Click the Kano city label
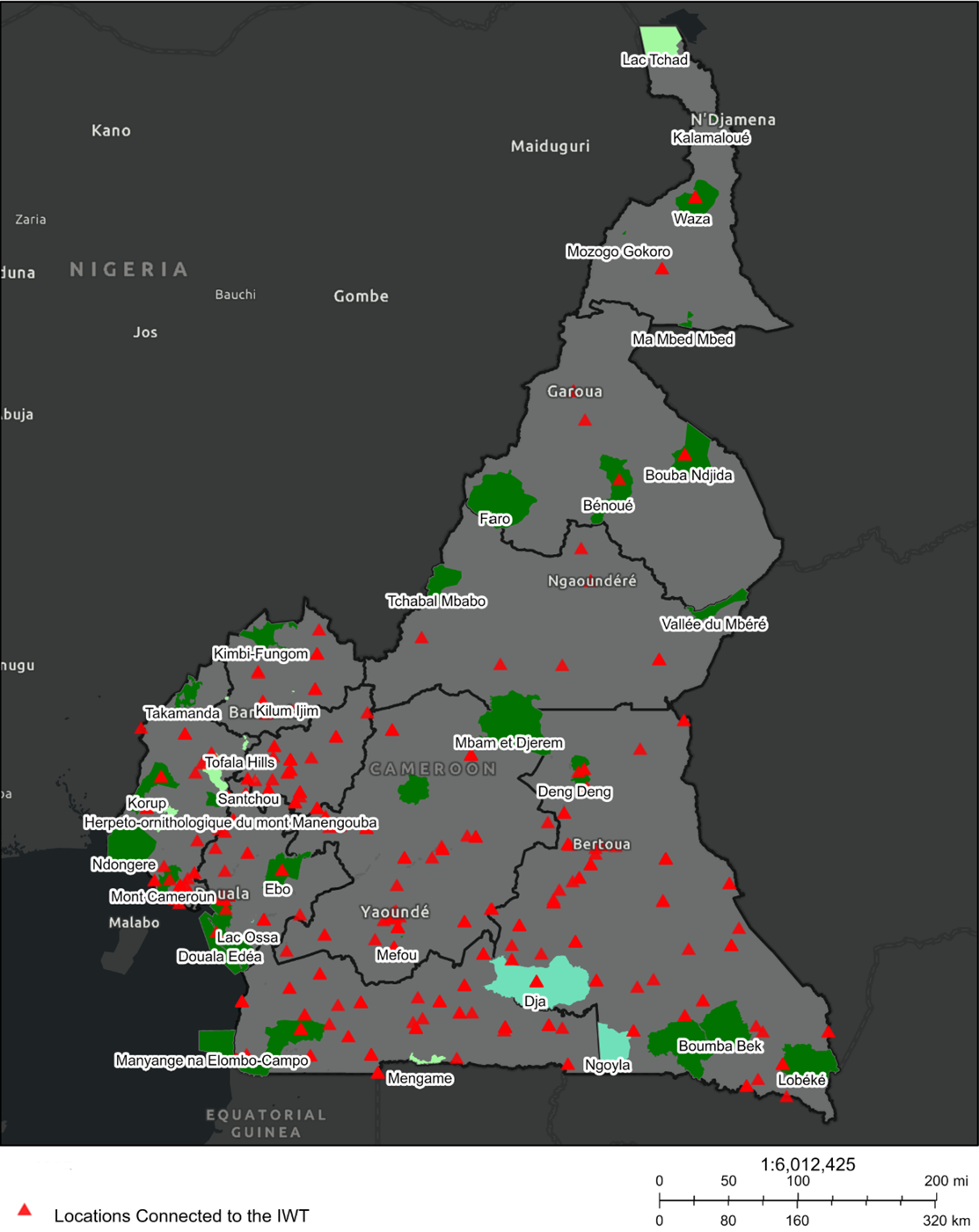 (111, 131)
